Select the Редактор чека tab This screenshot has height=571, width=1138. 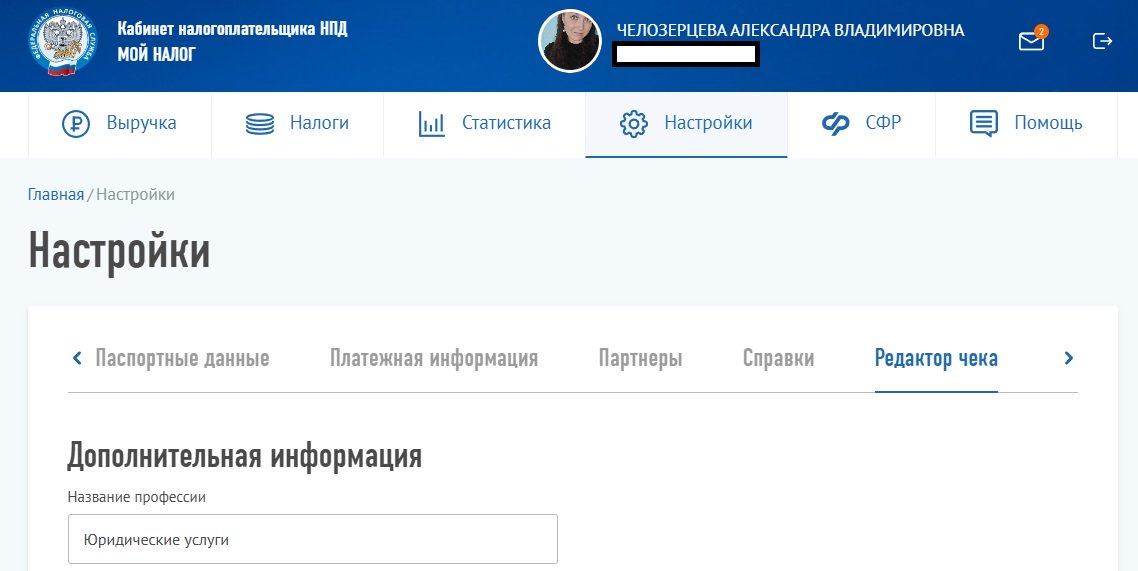(936, 358)
